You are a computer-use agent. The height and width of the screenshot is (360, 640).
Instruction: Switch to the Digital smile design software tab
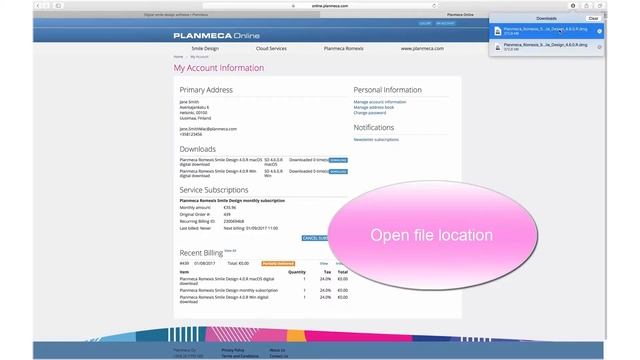coord(176,15)
